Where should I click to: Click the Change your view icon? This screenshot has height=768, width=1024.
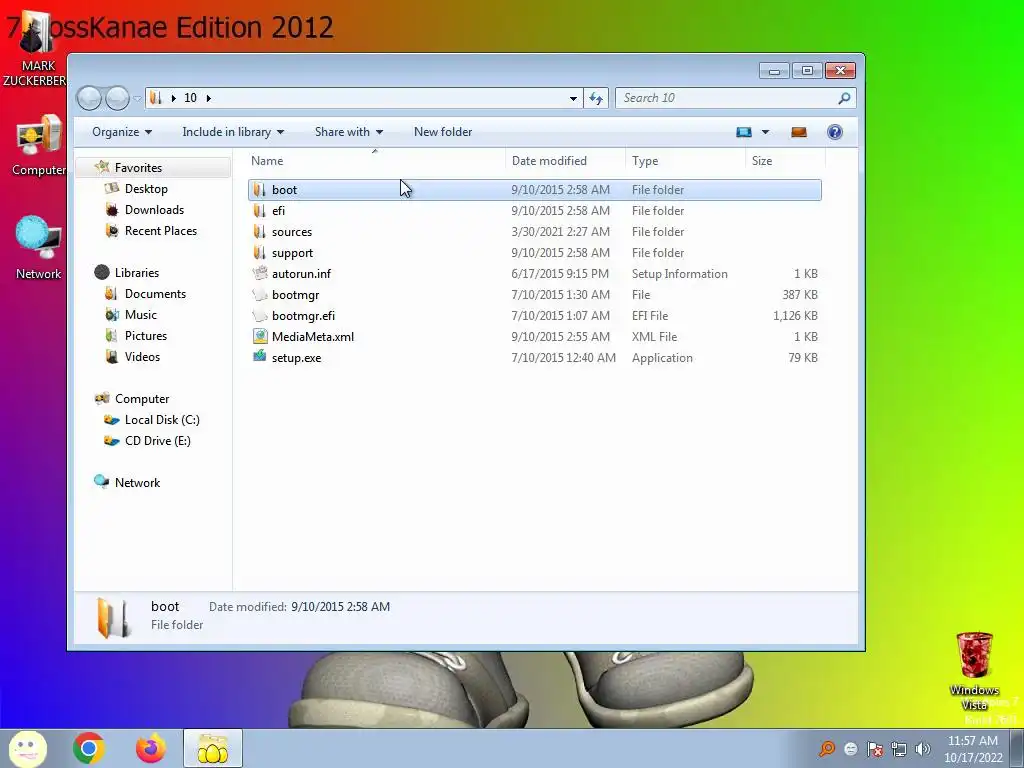pos(744,133)
